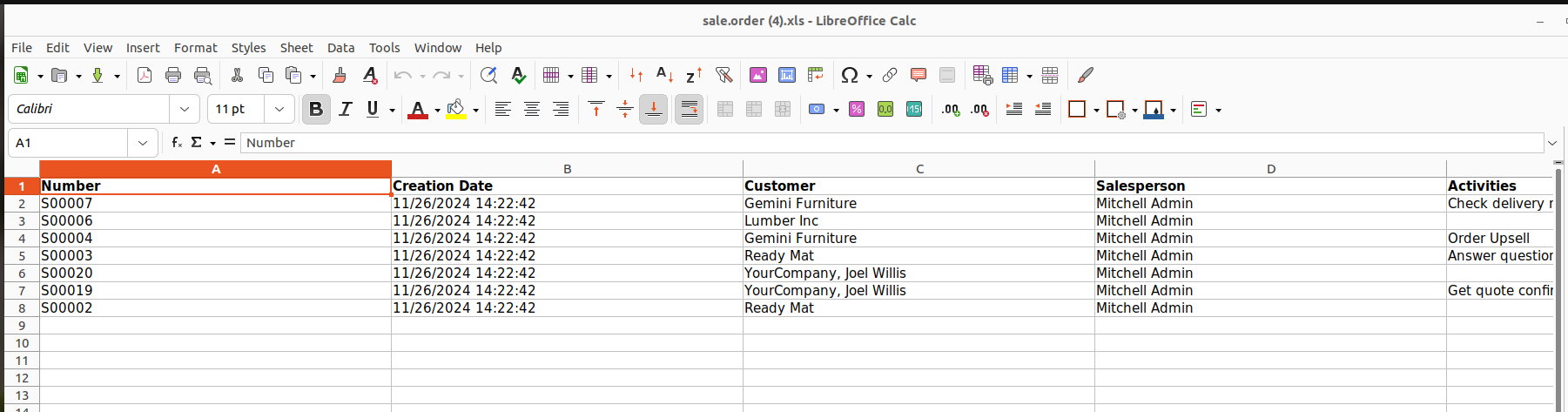Click the Copy icon
Screen dimensions: 1568x412
click(x=266, y=76)
